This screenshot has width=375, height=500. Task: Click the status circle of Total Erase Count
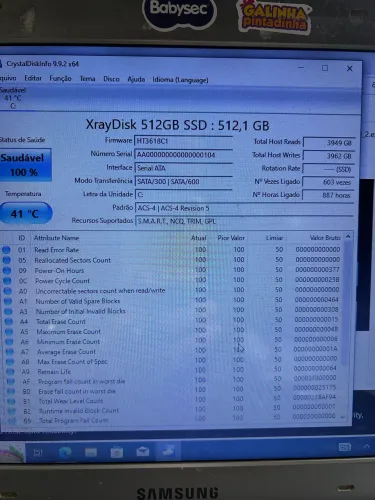[9, 322]
